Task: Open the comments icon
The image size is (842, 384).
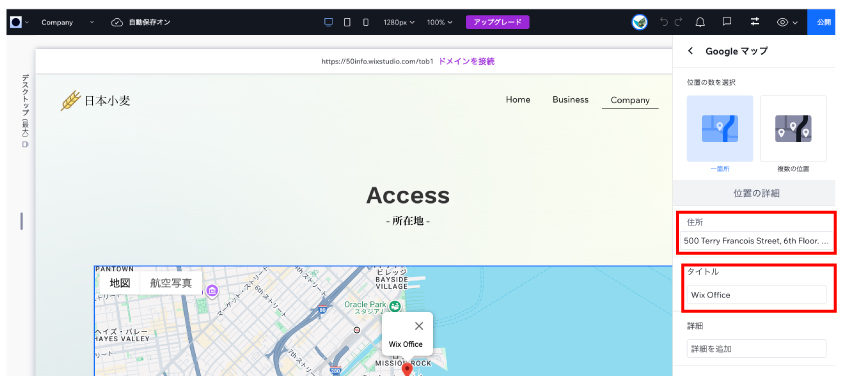Action: point(727,22)
